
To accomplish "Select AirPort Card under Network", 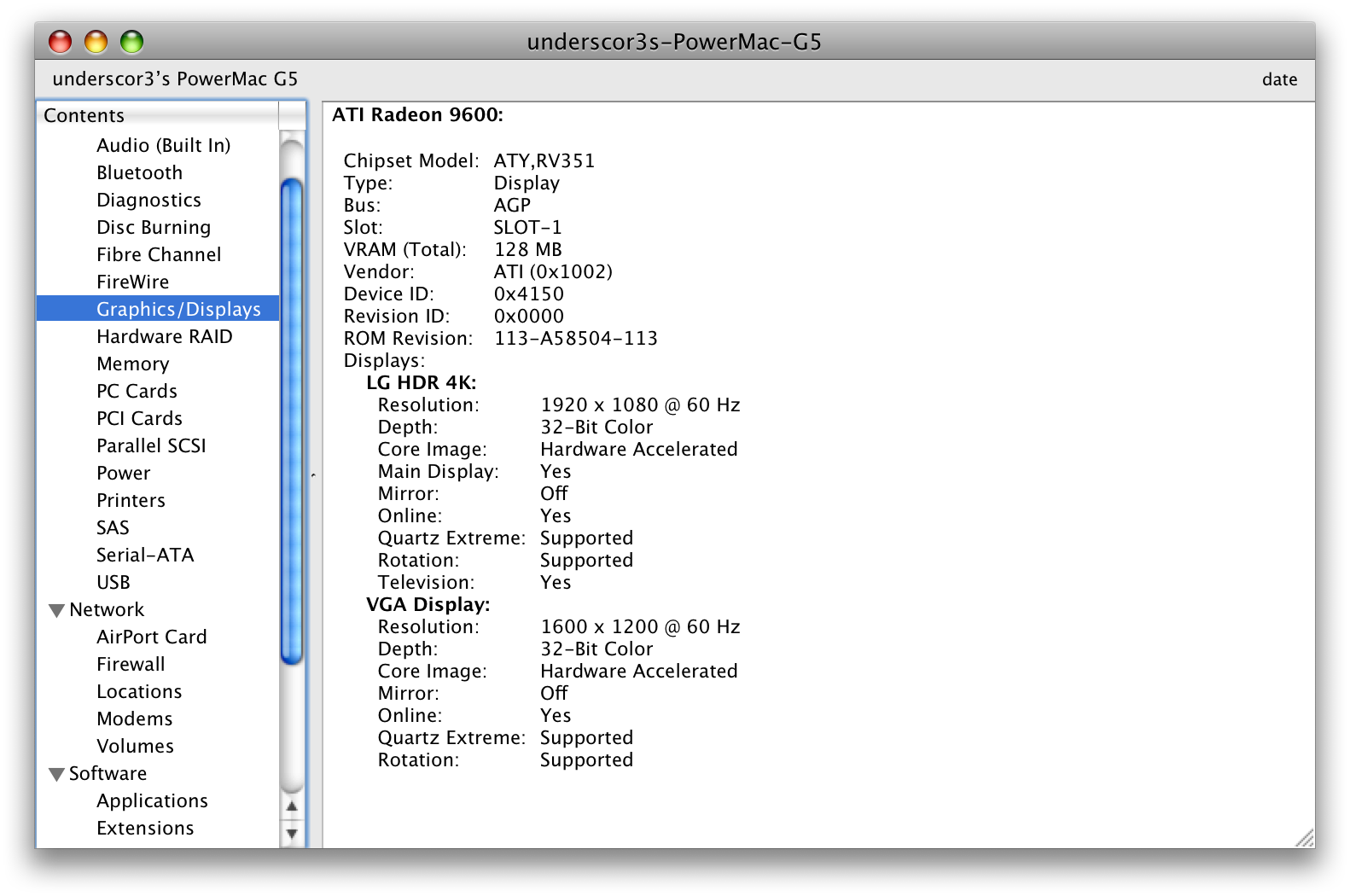I will pos(152,637).
